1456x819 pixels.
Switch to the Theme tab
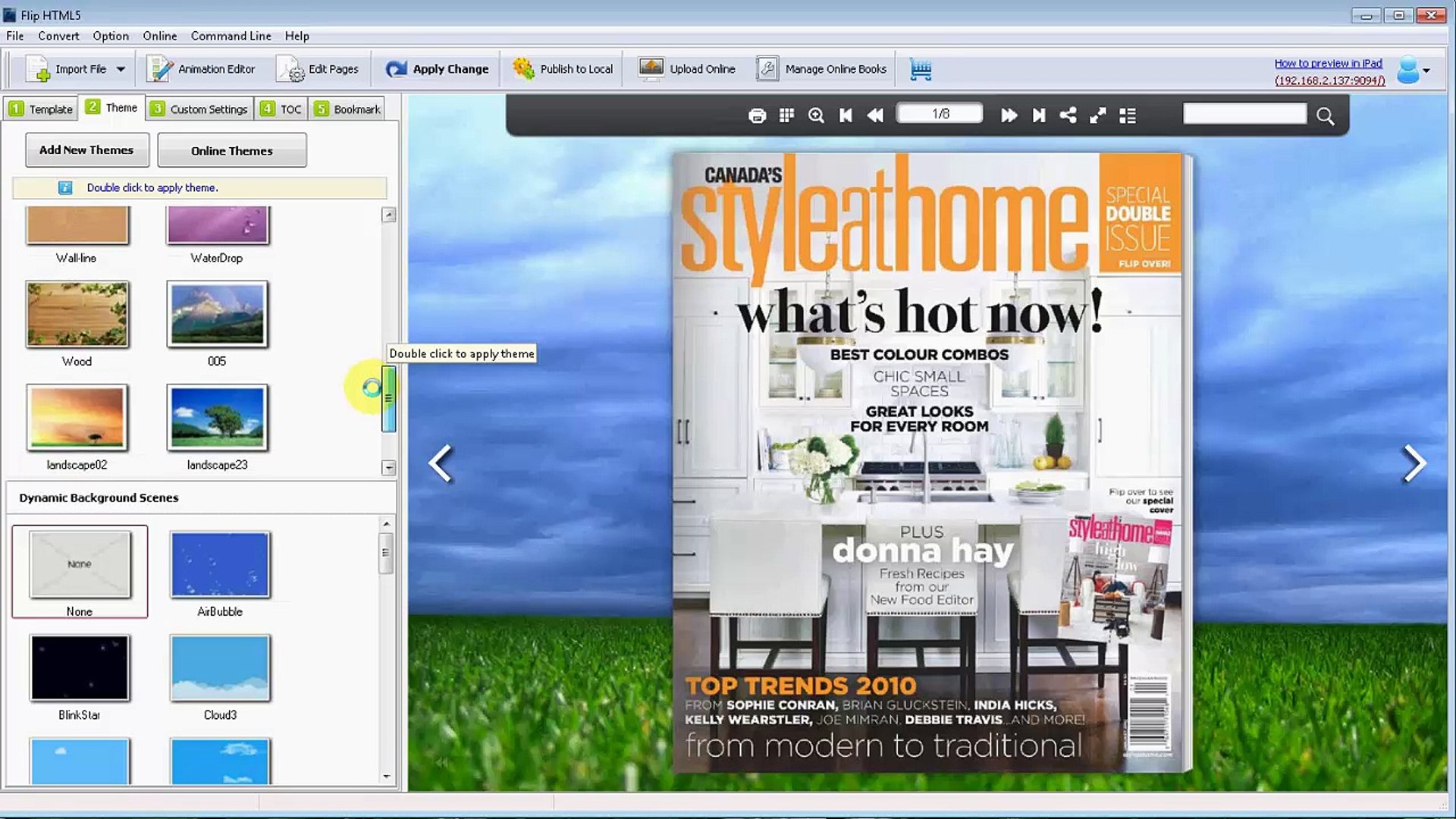(x=111, y=108)
